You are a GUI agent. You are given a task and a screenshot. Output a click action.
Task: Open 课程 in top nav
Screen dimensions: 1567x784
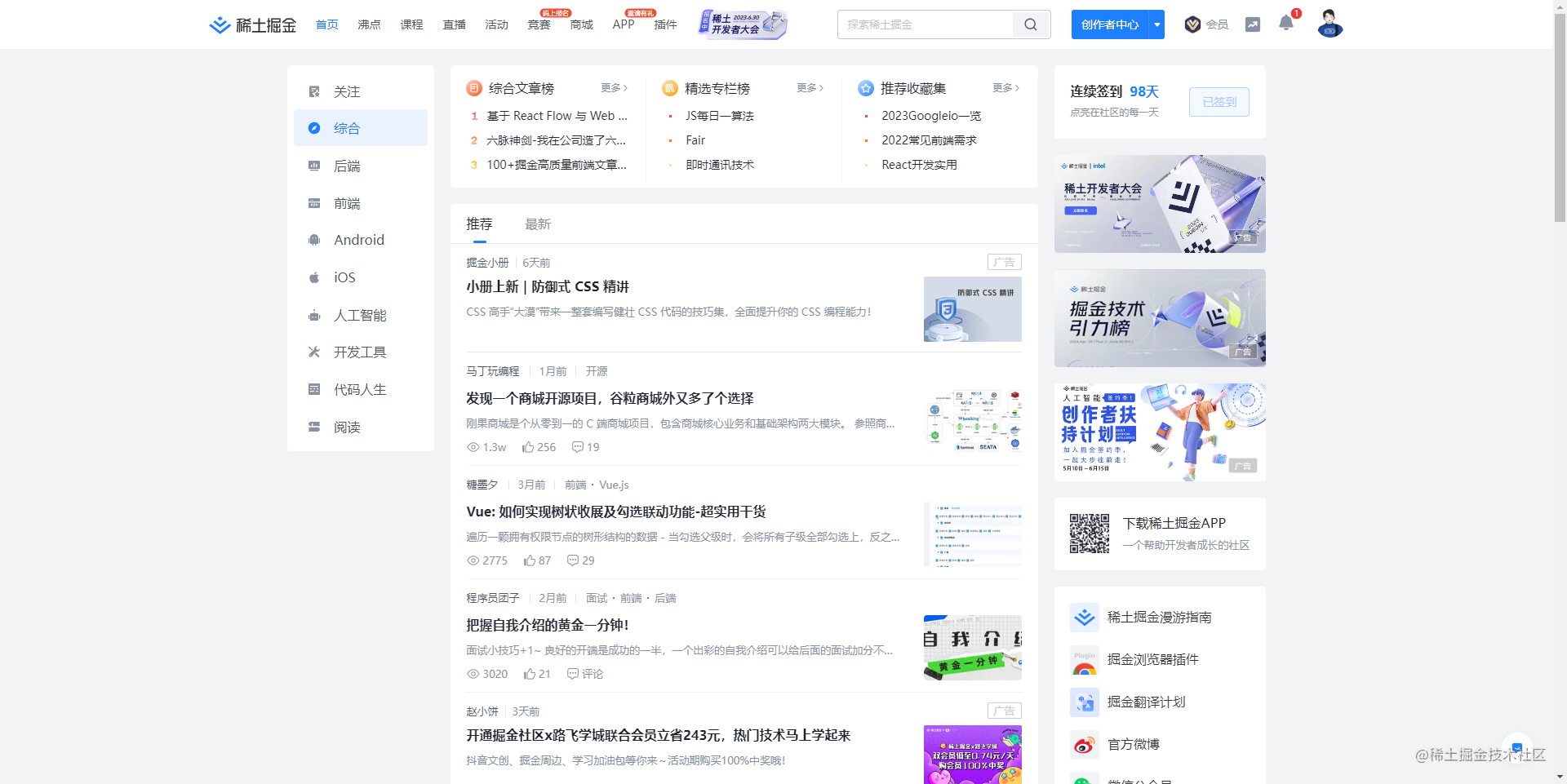(x=412, y=24)
